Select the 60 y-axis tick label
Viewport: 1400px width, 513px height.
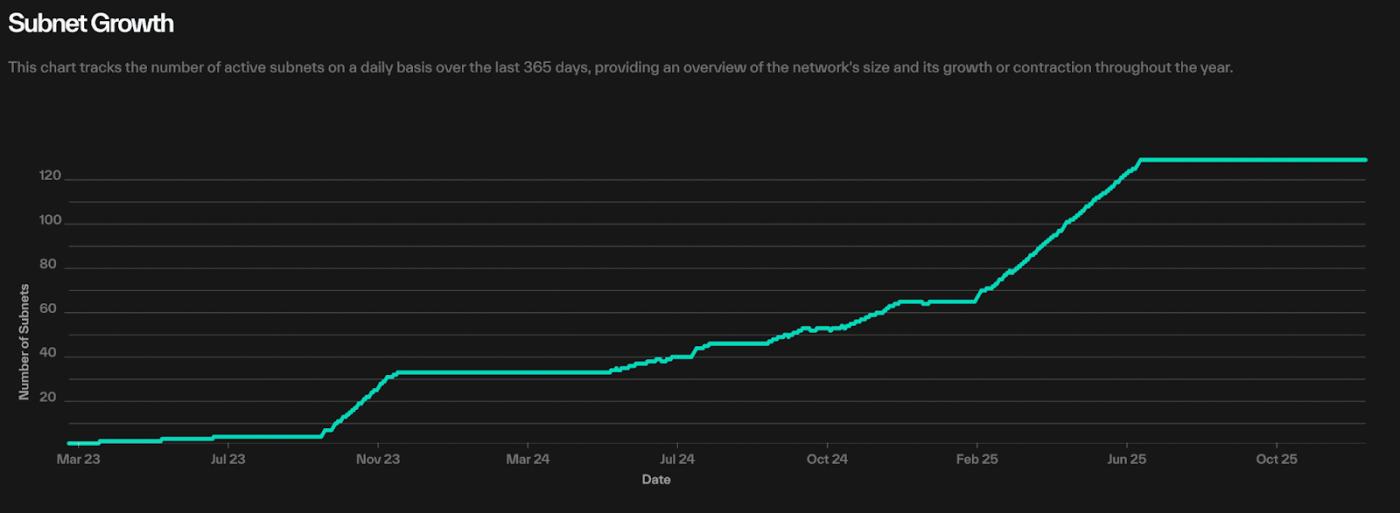47,310
